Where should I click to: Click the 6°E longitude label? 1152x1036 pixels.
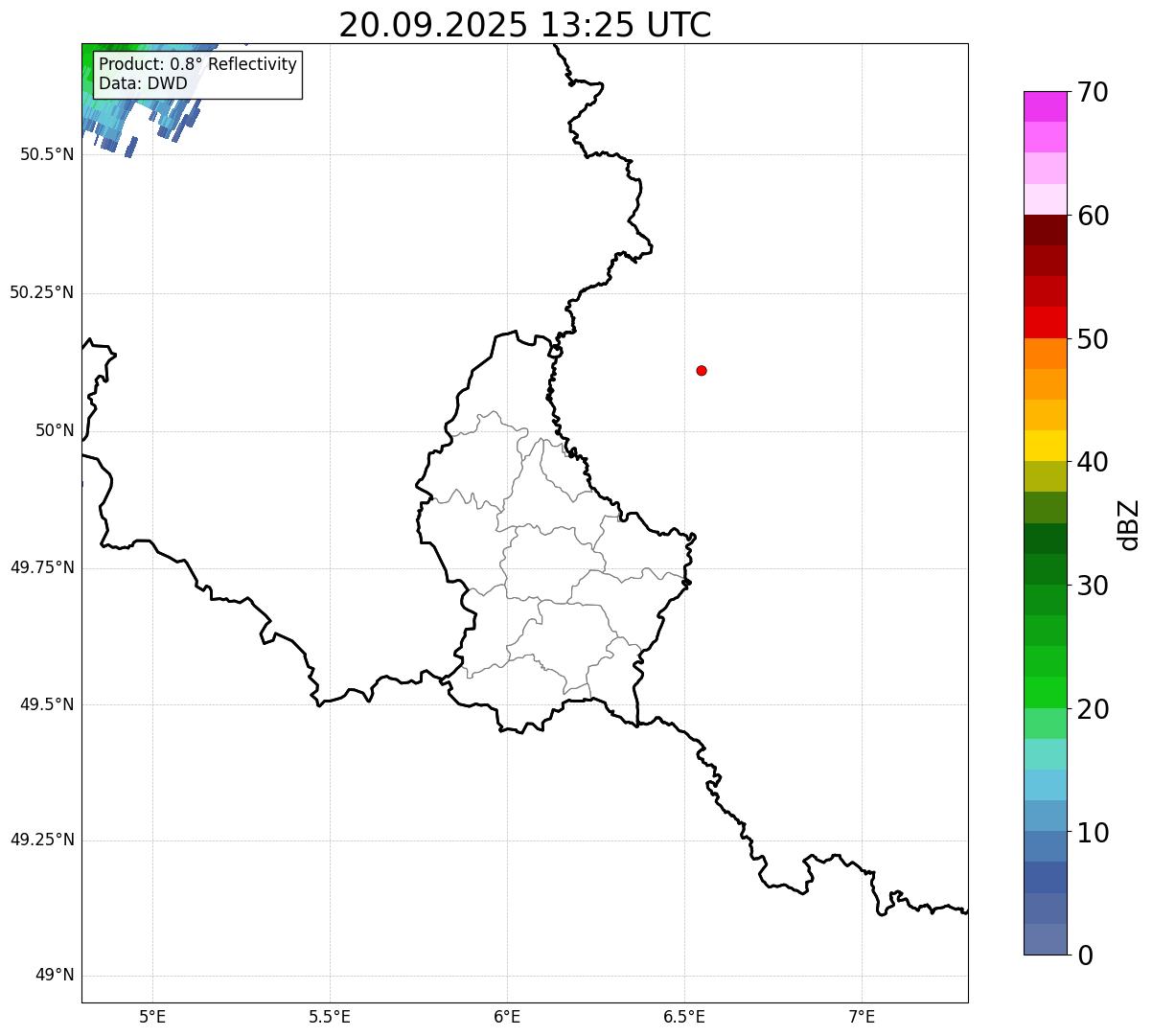pyautogui.click(x=507, y=1016)
